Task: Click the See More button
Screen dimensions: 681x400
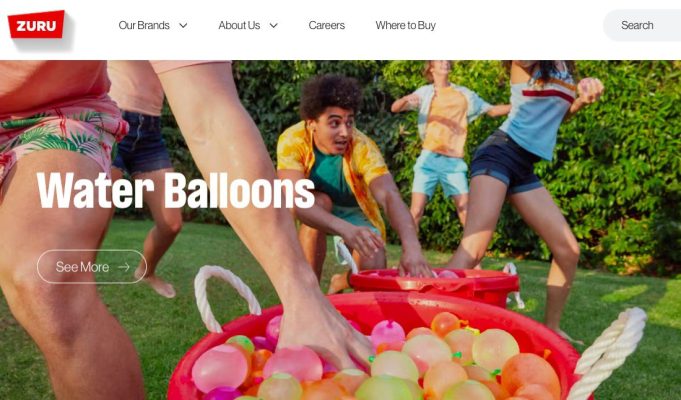Action: coord(92,267)
